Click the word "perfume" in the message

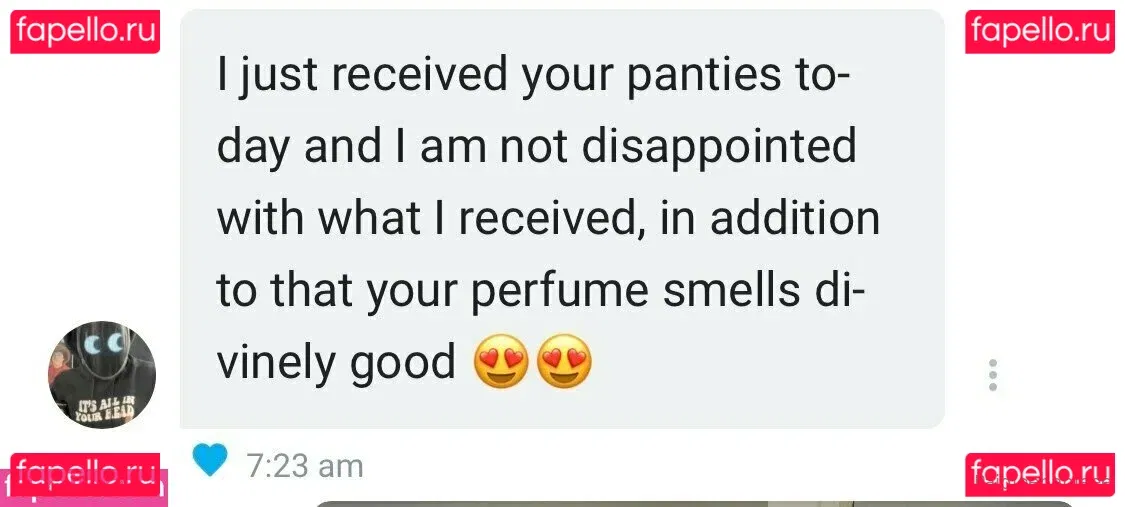560,293
